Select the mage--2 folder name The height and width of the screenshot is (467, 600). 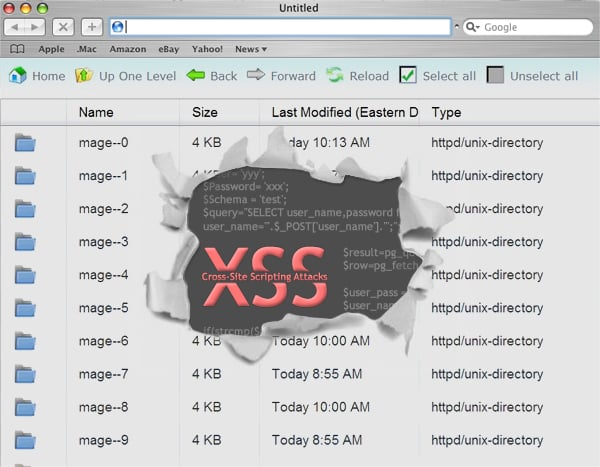pos(103,209)
